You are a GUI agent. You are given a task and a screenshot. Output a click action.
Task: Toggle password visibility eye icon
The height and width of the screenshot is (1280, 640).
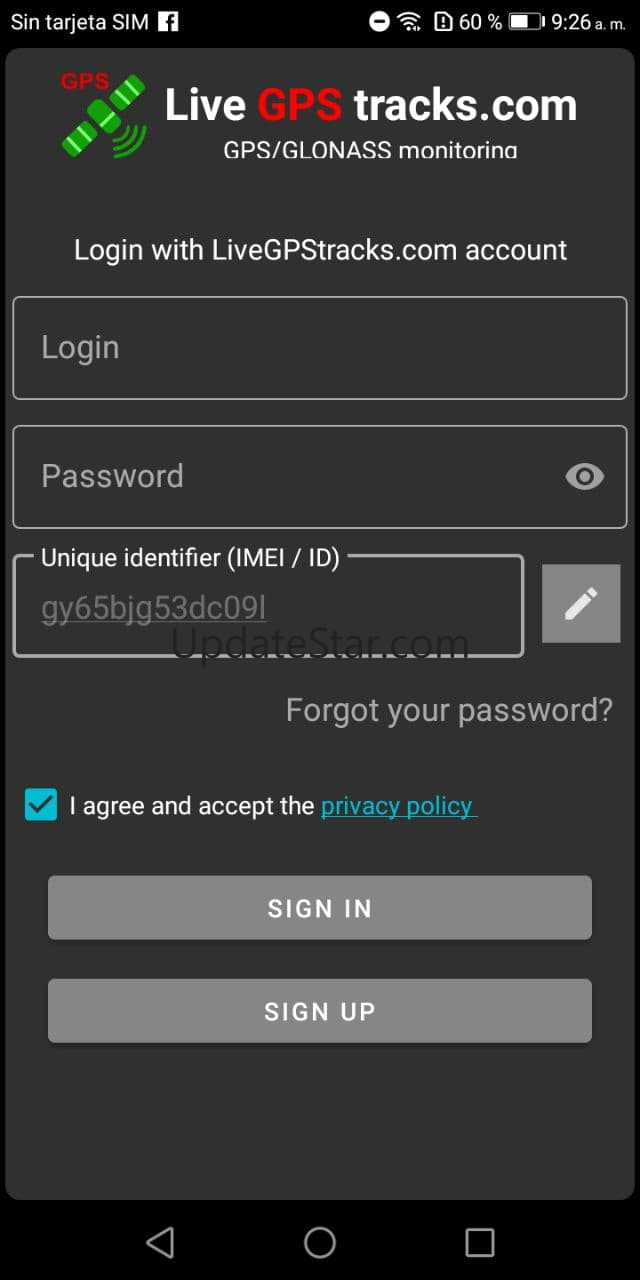[x=584, y=477]
